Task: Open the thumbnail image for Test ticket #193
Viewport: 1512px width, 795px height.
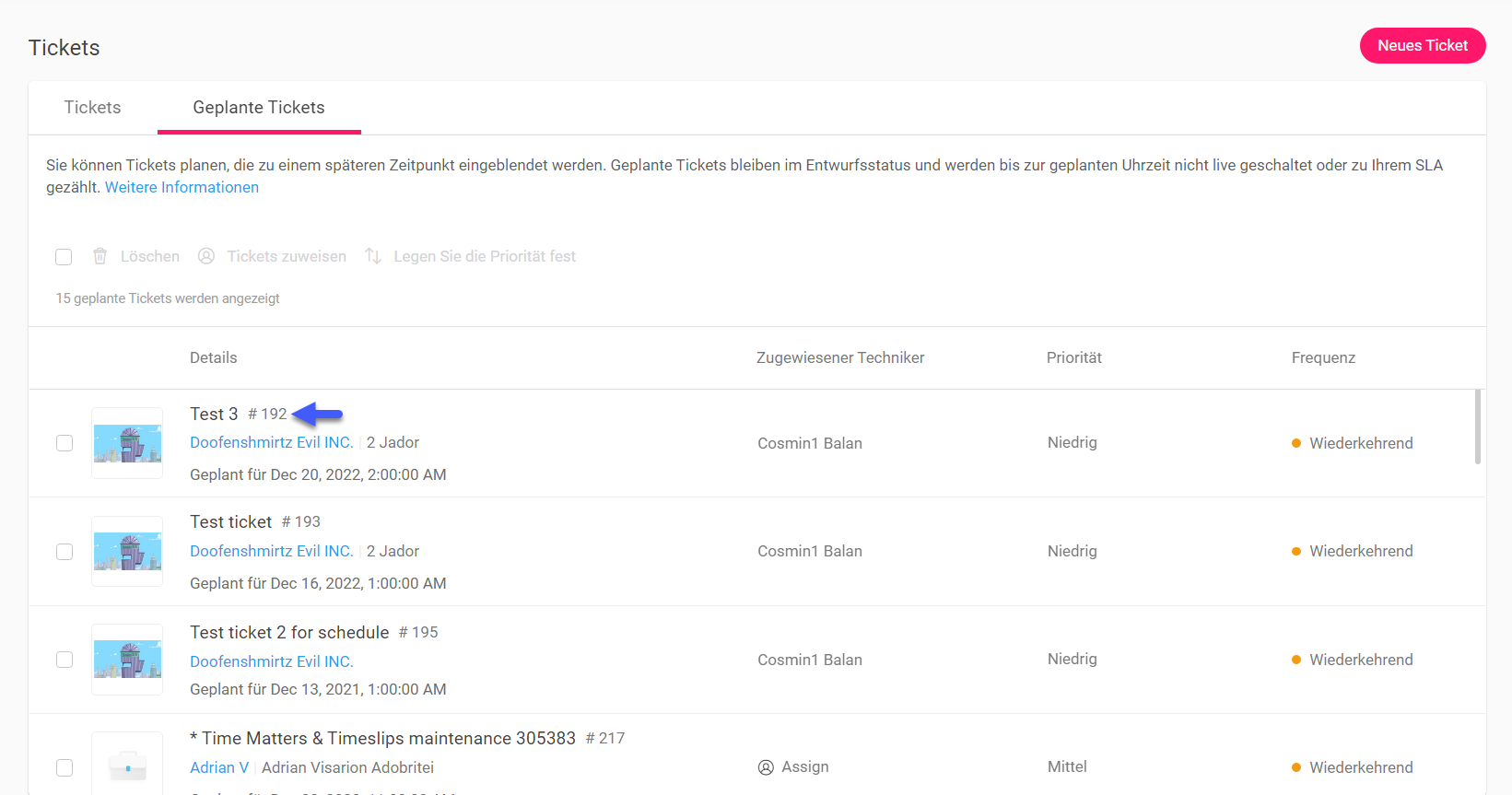Action: coord(127,551)
